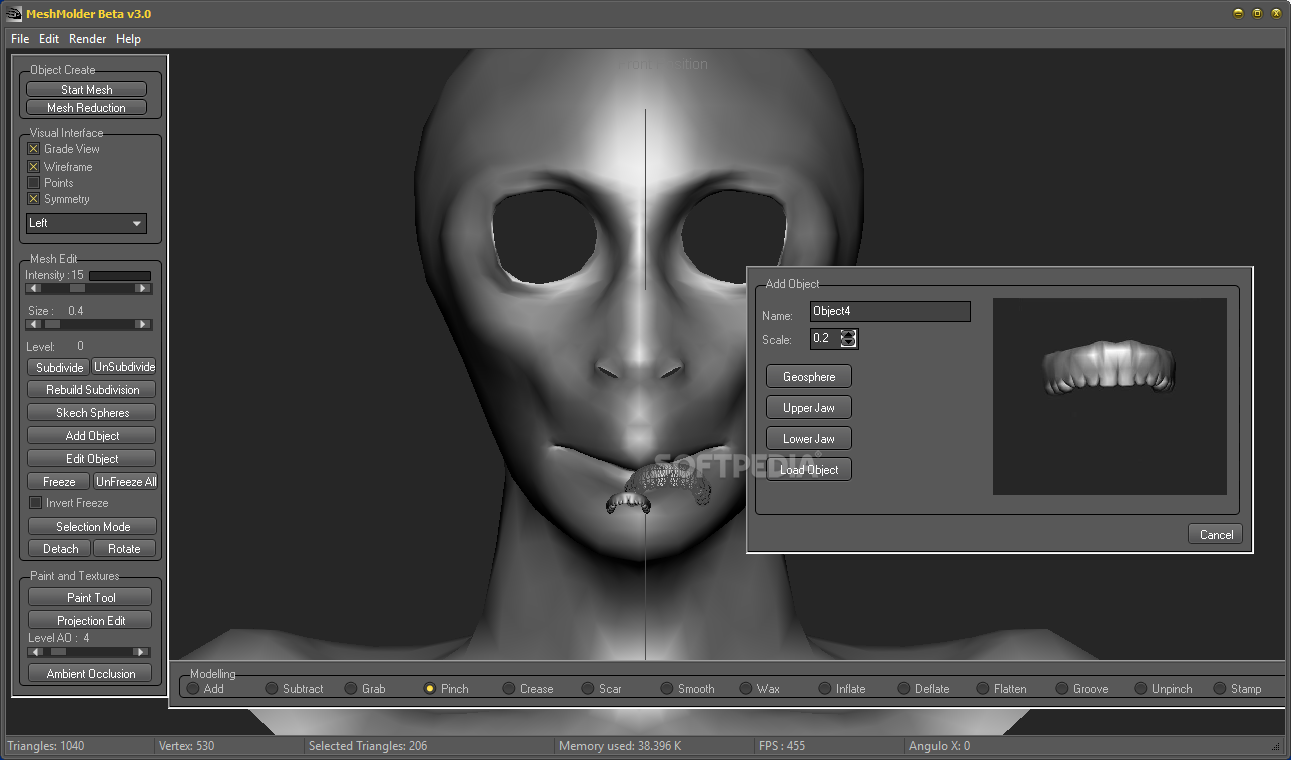
Task: Click Size slider right arrow
Action: pyautogui.click(x=142, y=324)
